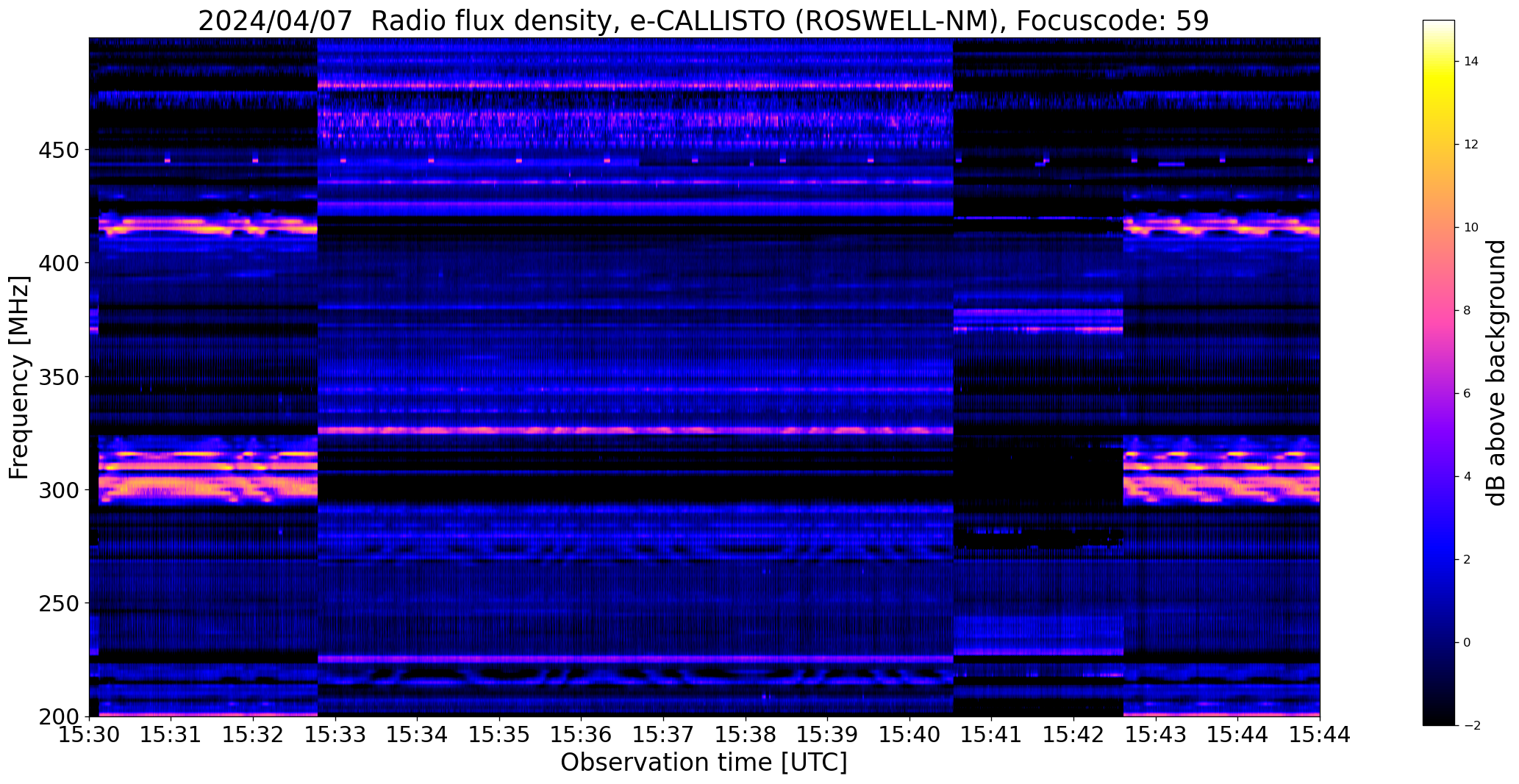The height and width of the screenshot is (784, 1519).
Task: Click the colorbar tick label 0
Action: click(1467, 643)
